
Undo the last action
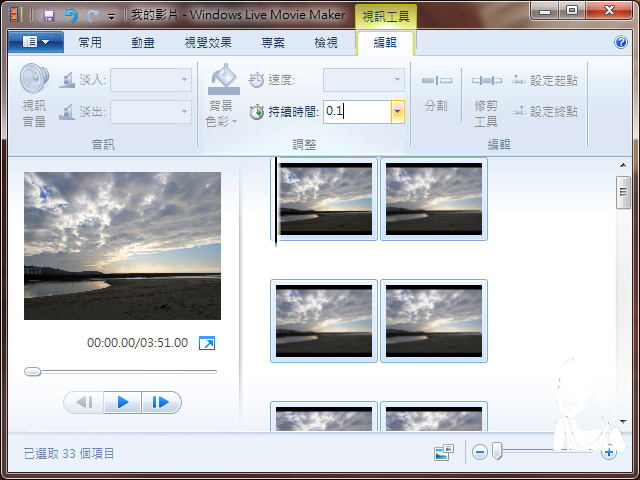tap(71, 16)
